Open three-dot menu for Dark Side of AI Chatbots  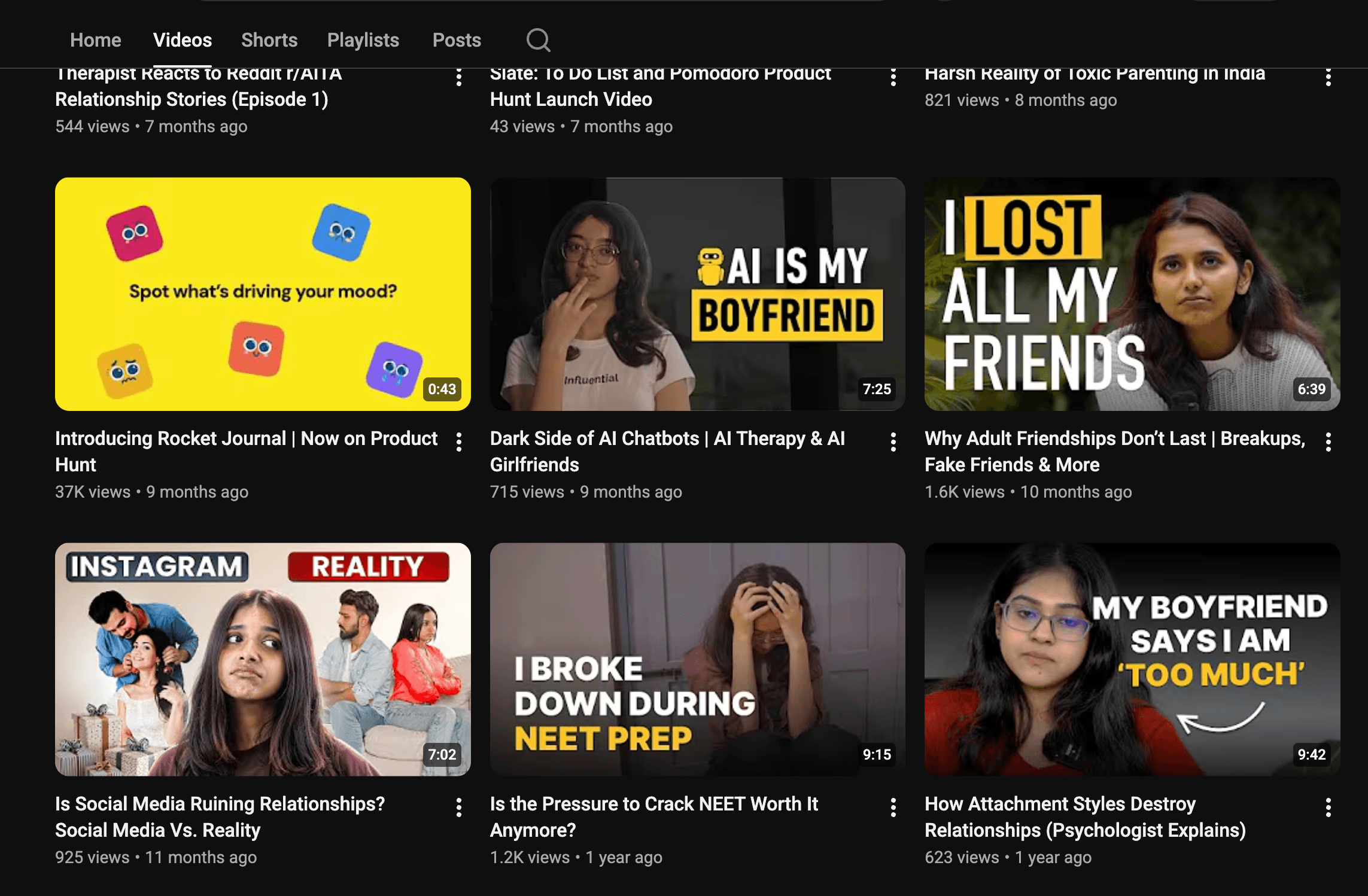point(893,442)
